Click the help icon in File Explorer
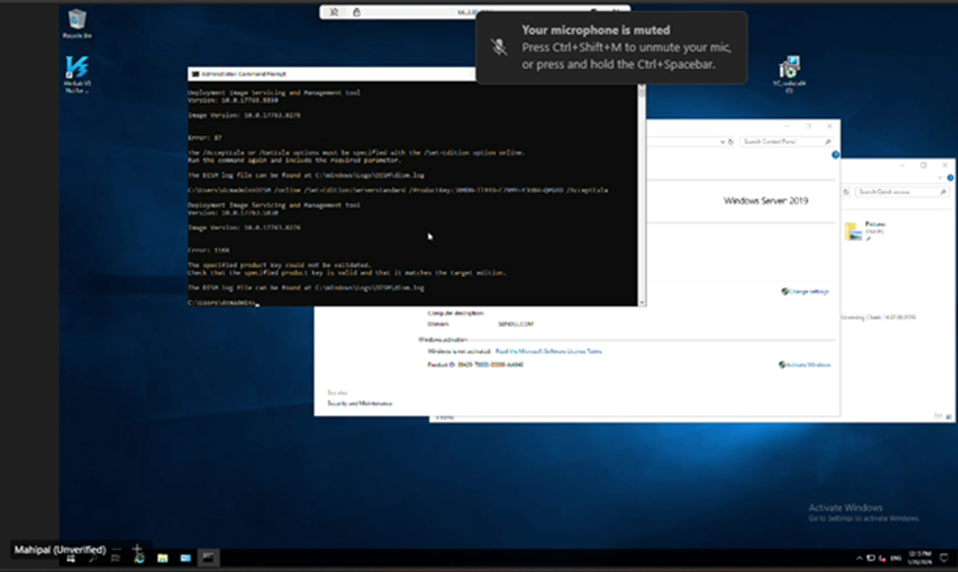The width and height of the screenshot is (958, 572). 950,178
